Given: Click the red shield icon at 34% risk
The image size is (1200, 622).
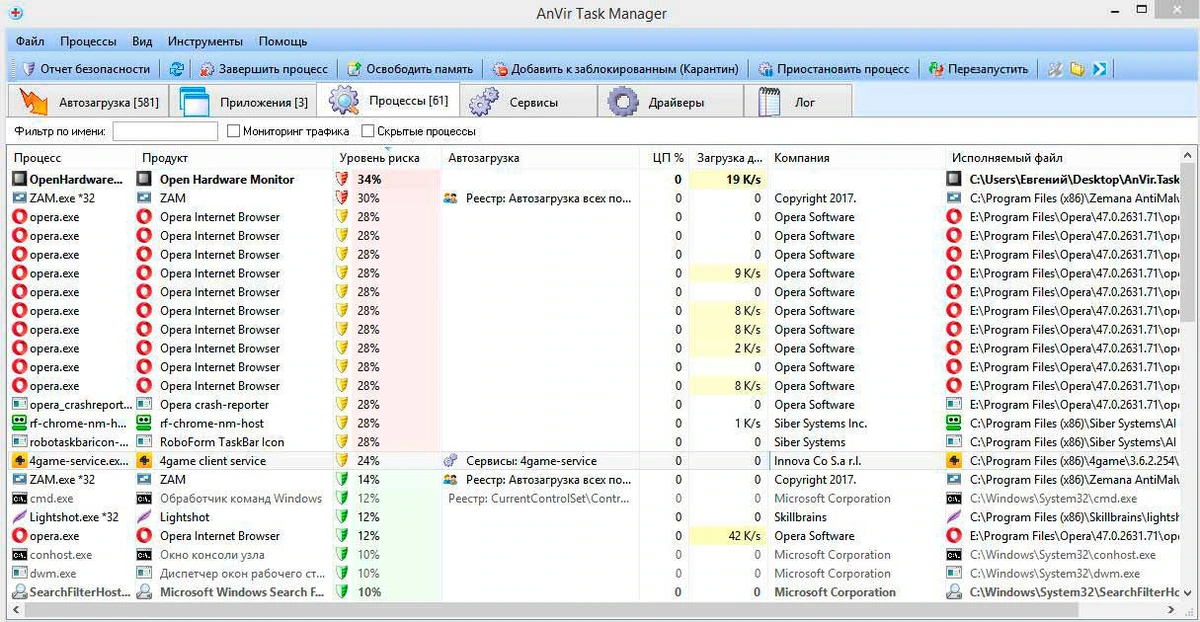Looking at the screenshot, I should [x=342, y=179].
